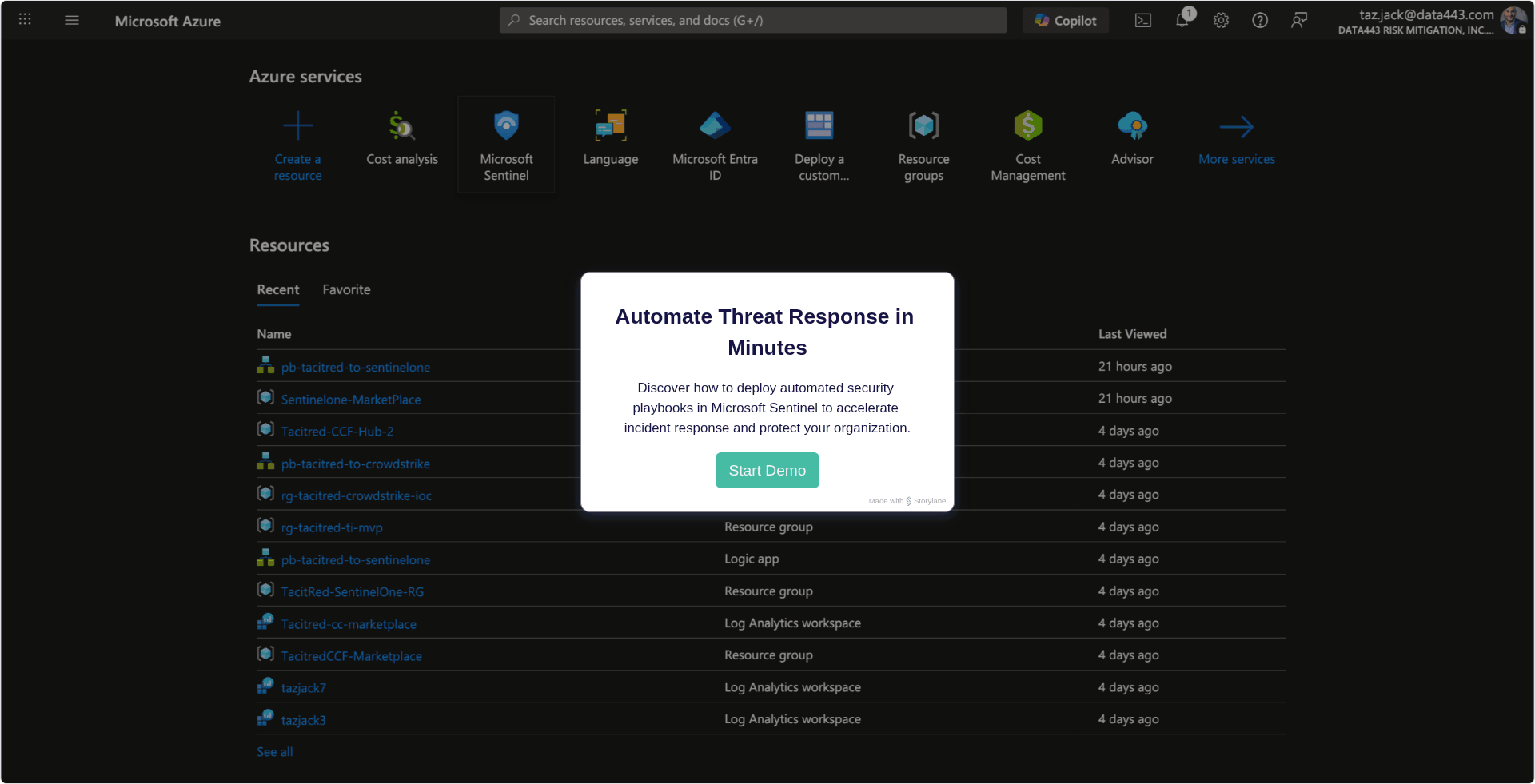Open Resource groups service
The height and width of the screenshot is (784, 1535).
tap(923, 145)
